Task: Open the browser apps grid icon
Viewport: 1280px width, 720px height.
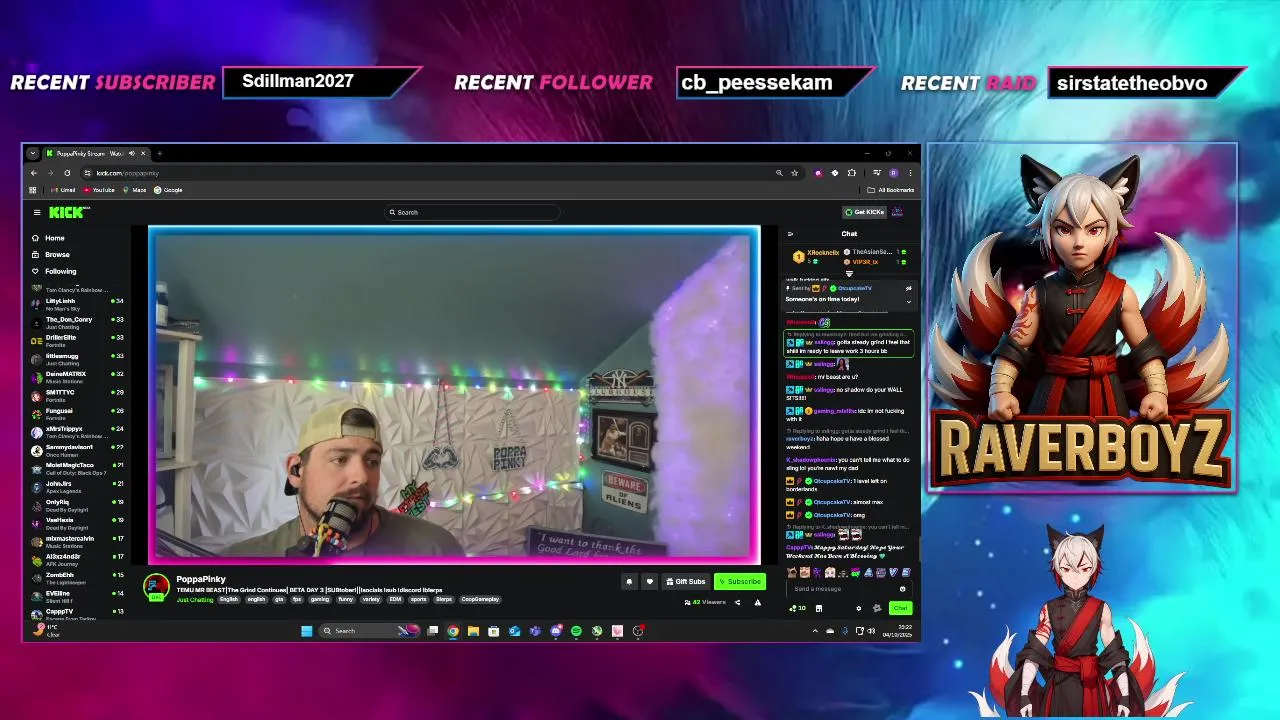Action: [x=33, y=190]
